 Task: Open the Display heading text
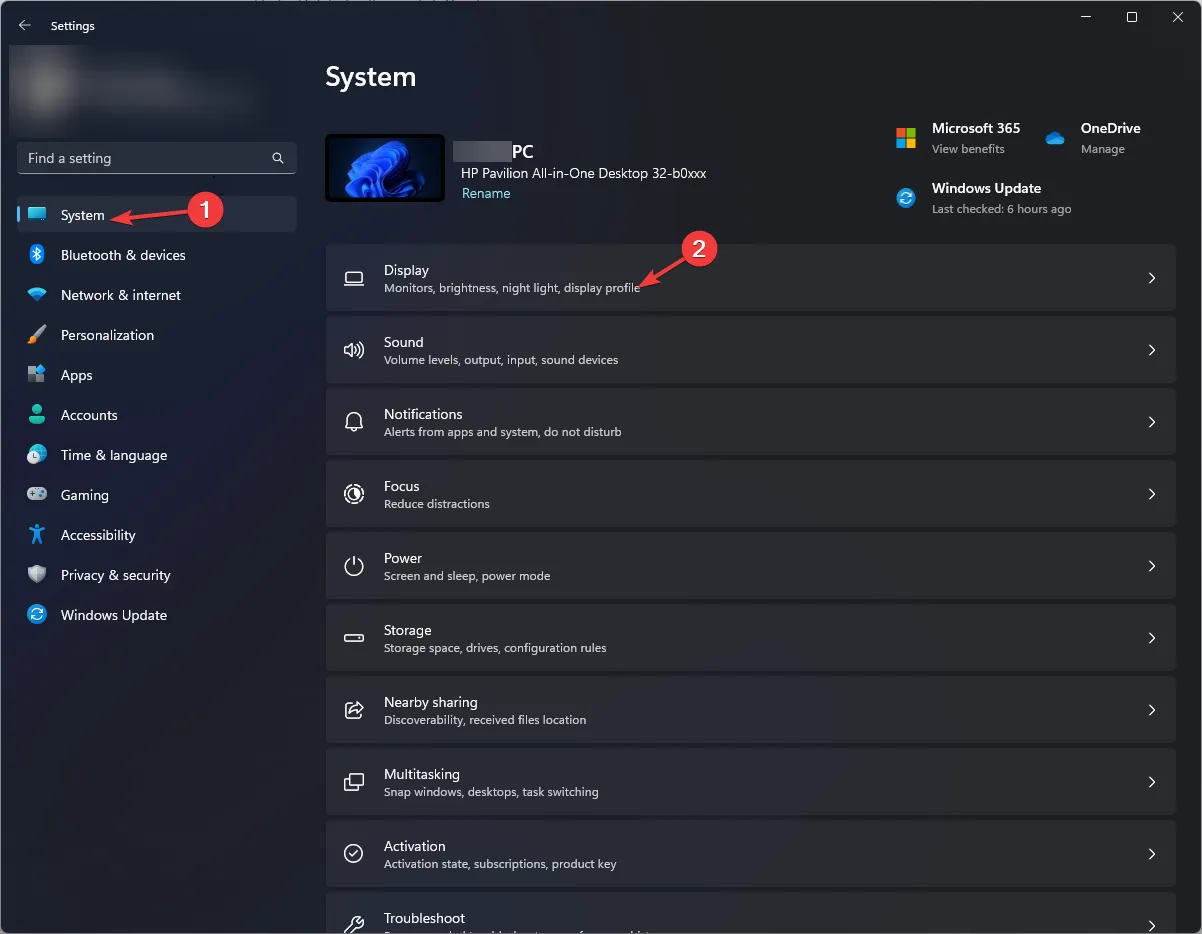point(406,270)
